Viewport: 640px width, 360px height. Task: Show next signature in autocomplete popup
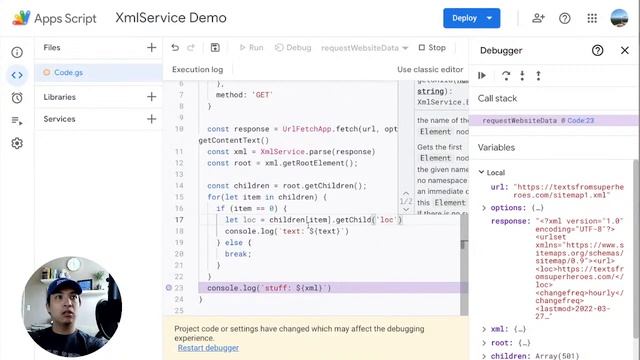[x=406, y=209]
